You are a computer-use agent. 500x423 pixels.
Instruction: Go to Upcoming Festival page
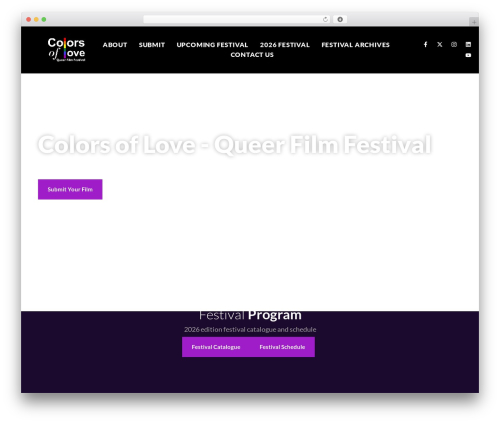coord(212,45)
